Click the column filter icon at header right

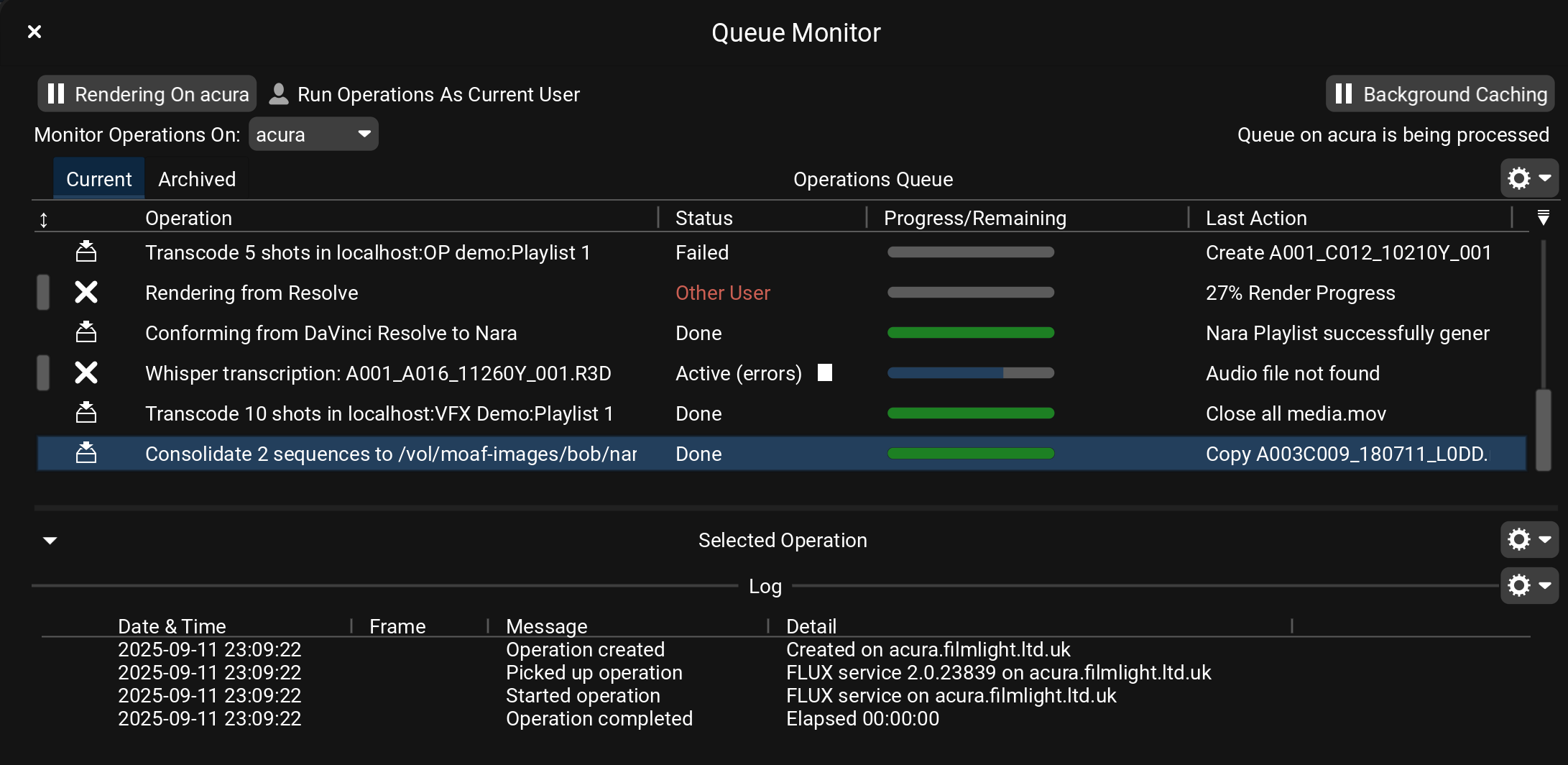1542,218
